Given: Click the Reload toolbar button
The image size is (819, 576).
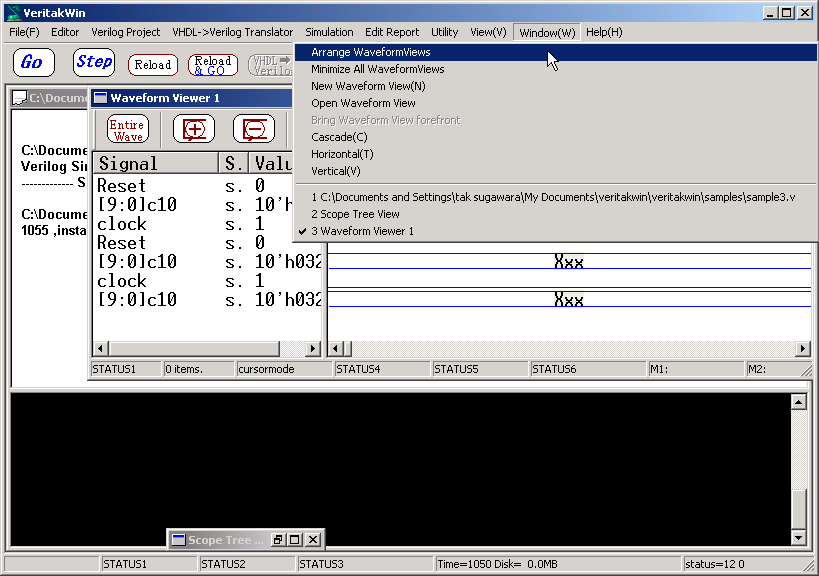Looking at the screenshot, I should pyautogui.click(x=153, y=65).
